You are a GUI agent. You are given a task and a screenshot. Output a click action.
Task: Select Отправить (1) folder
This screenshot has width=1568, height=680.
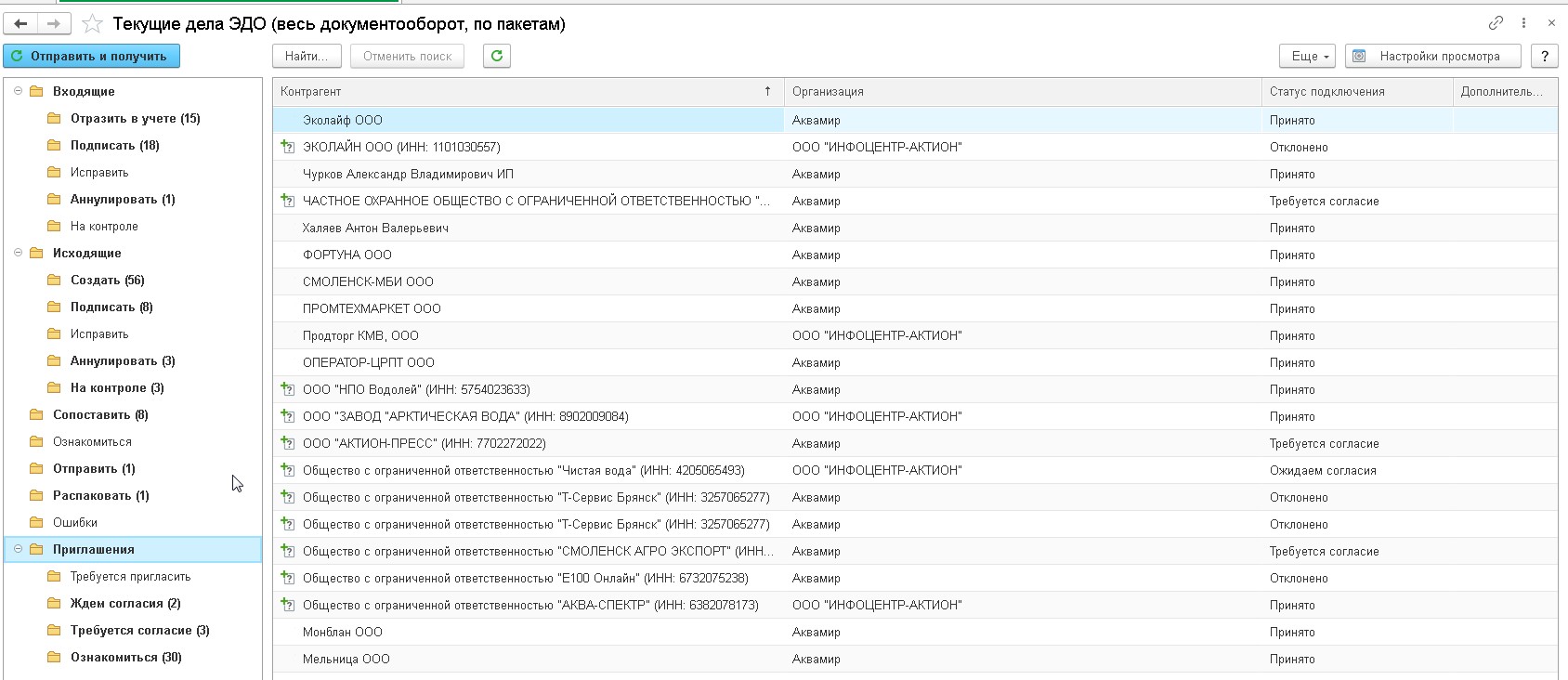(x=94, y=468)
